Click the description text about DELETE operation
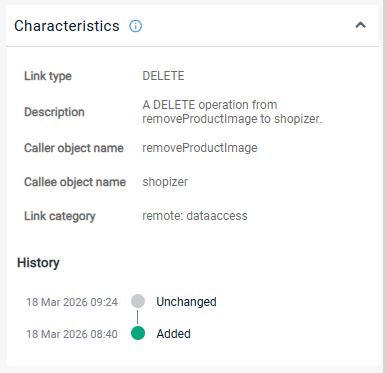This screenshot has height=373, width=386. [x=232, y=112]
